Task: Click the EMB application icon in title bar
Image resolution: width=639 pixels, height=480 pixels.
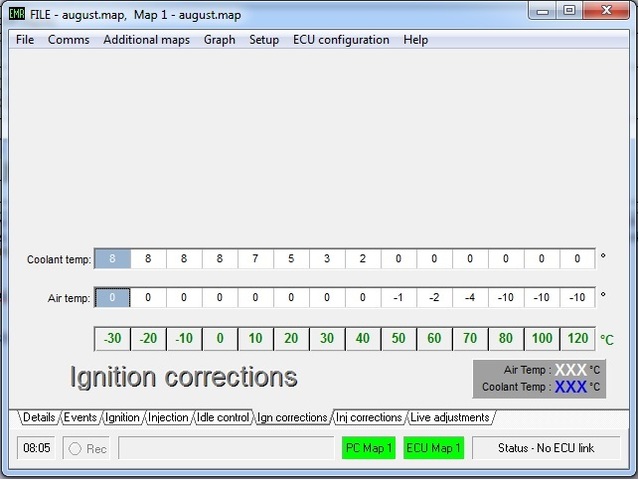Action: tap(17, 12)
